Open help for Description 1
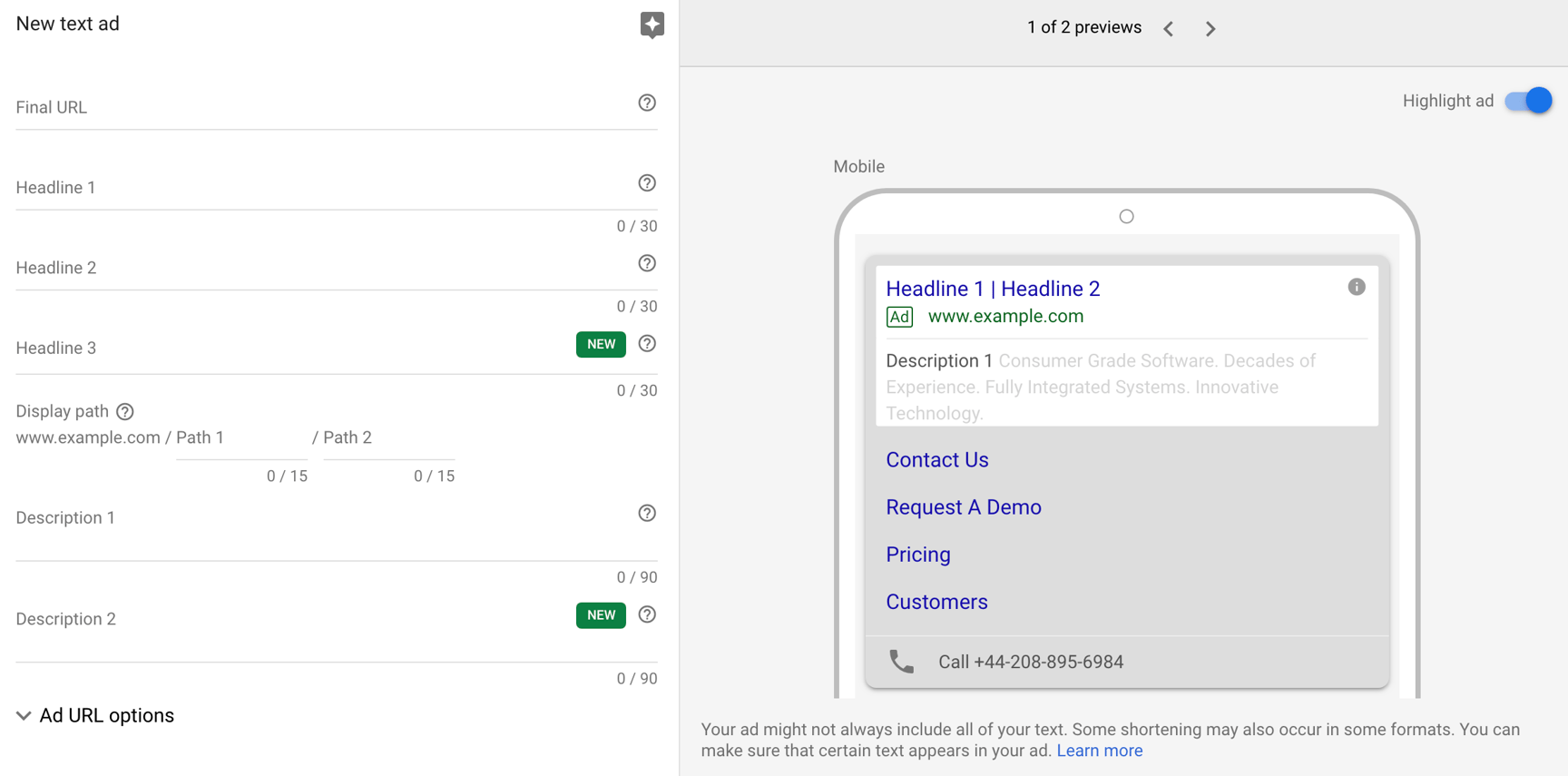Screen dimensions: 1568x776 (647, 514)
